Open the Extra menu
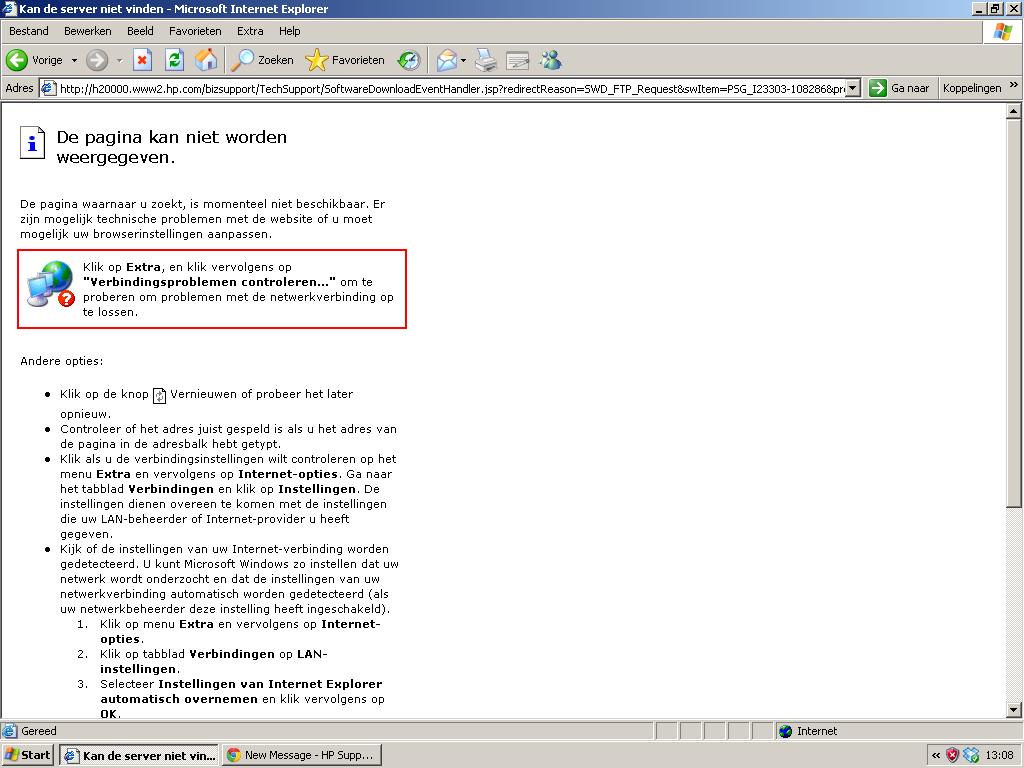 (250, 31)
